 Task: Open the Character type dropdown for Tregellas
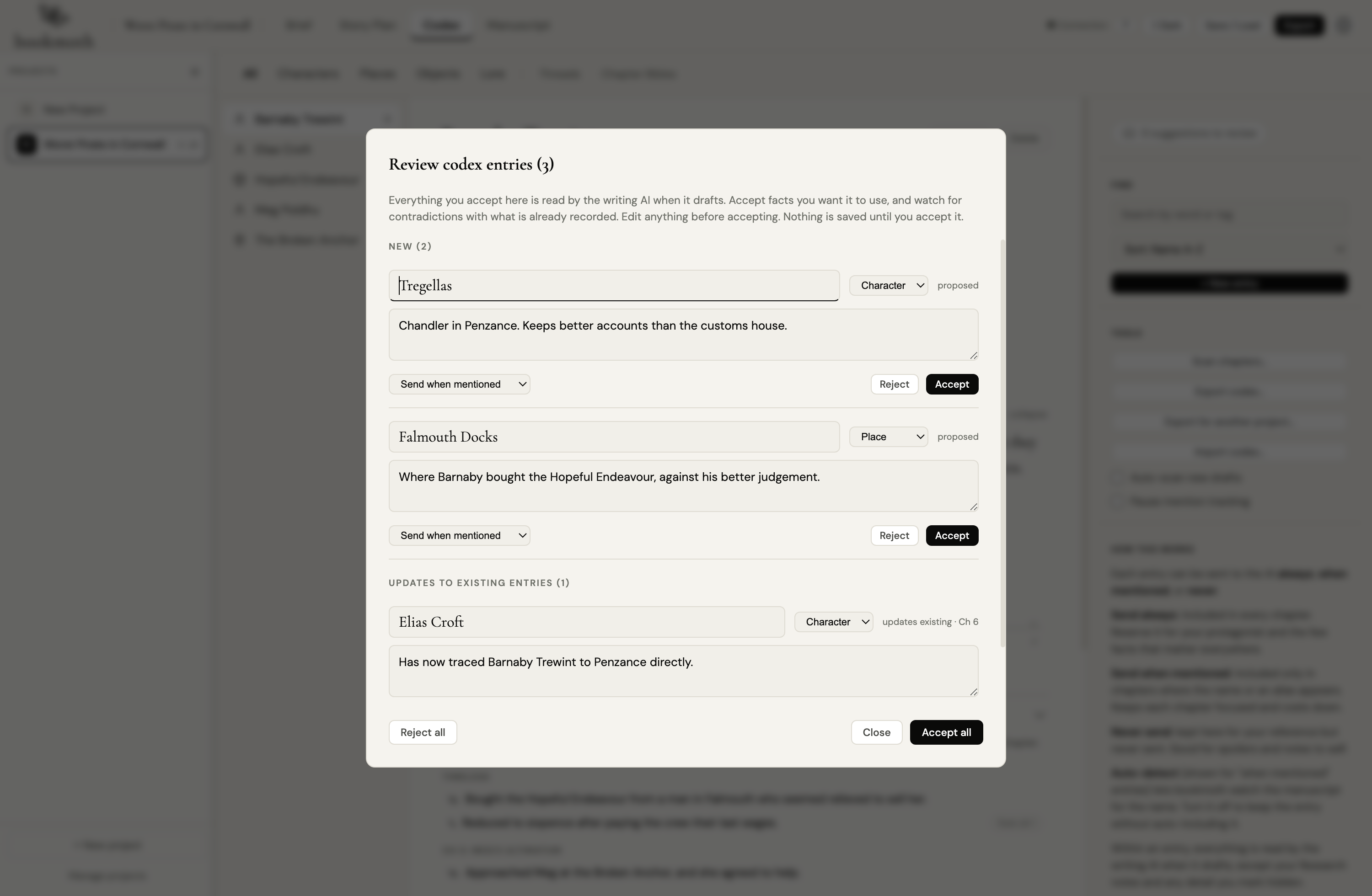tap(888, 285)
